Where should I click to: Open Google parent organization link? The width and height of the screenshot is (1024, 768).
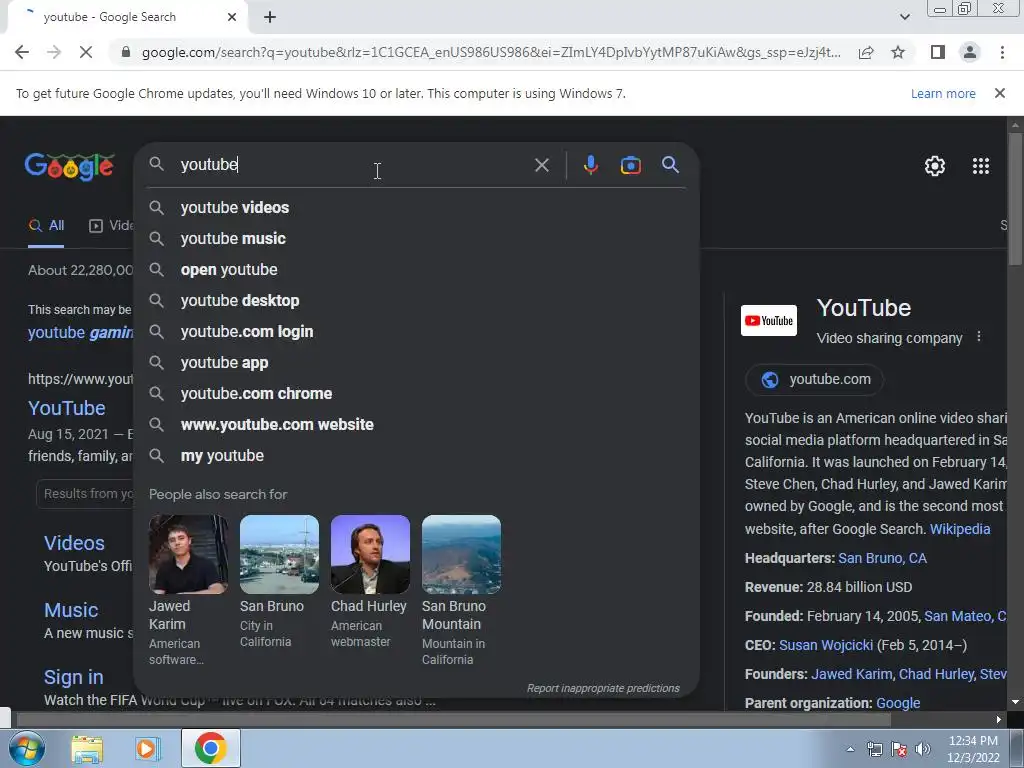pyautogui.click(x=898, y=703)
